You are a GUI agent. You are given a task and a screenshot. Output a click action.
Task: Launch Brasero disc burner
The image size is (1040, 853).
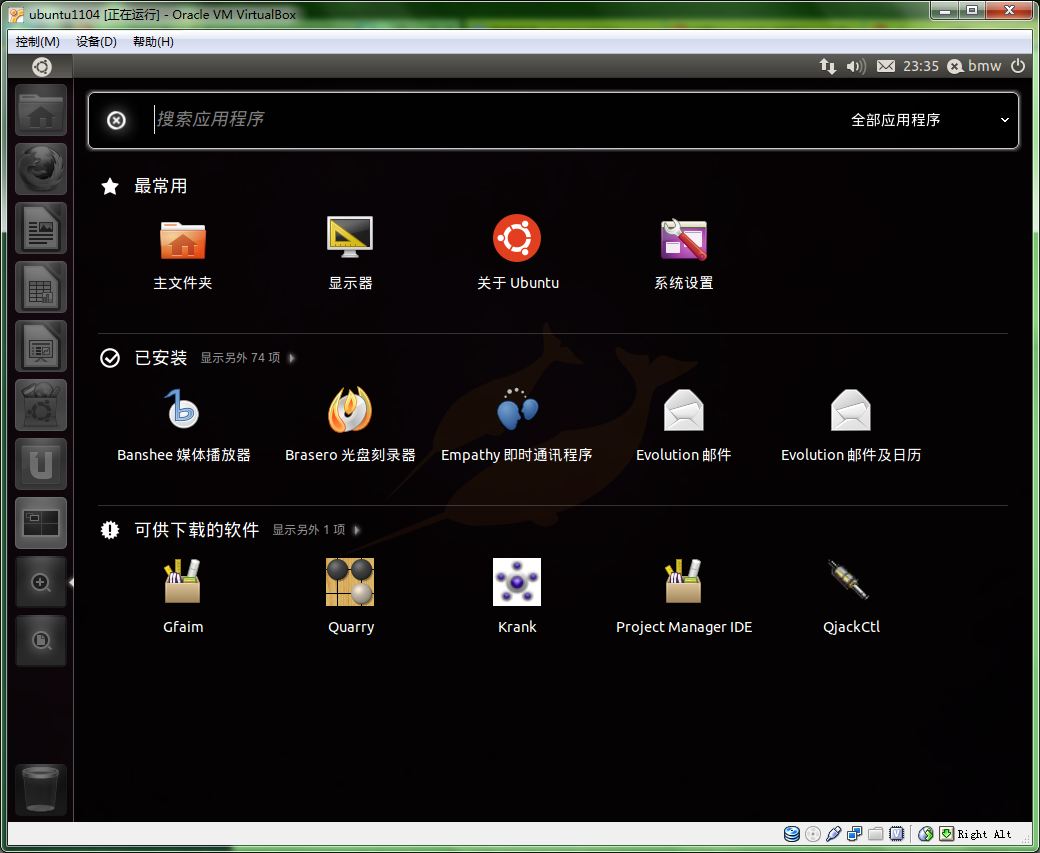click(350, 411)
